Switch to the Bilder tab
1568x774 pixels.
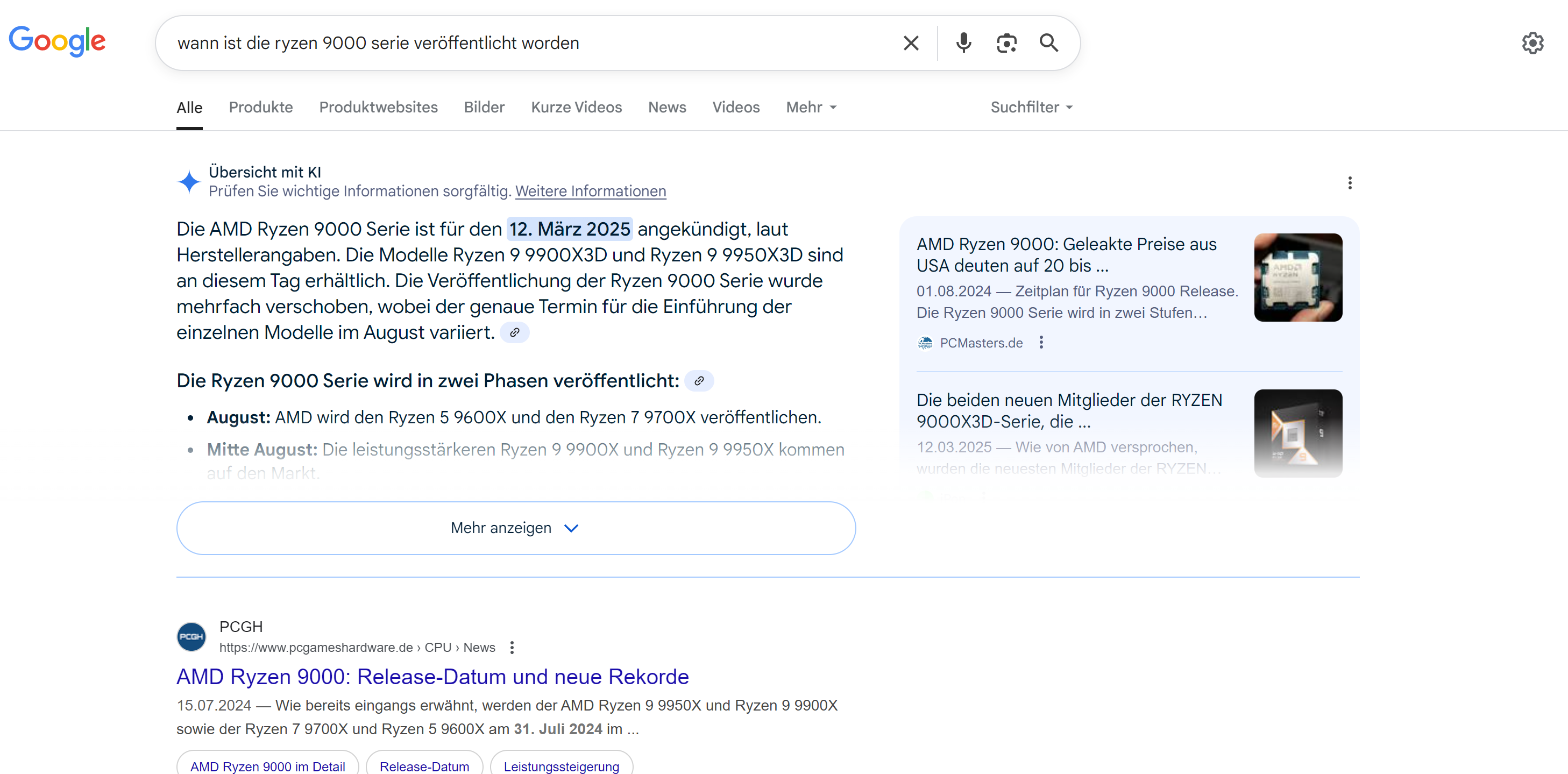[x=484, y=107]
